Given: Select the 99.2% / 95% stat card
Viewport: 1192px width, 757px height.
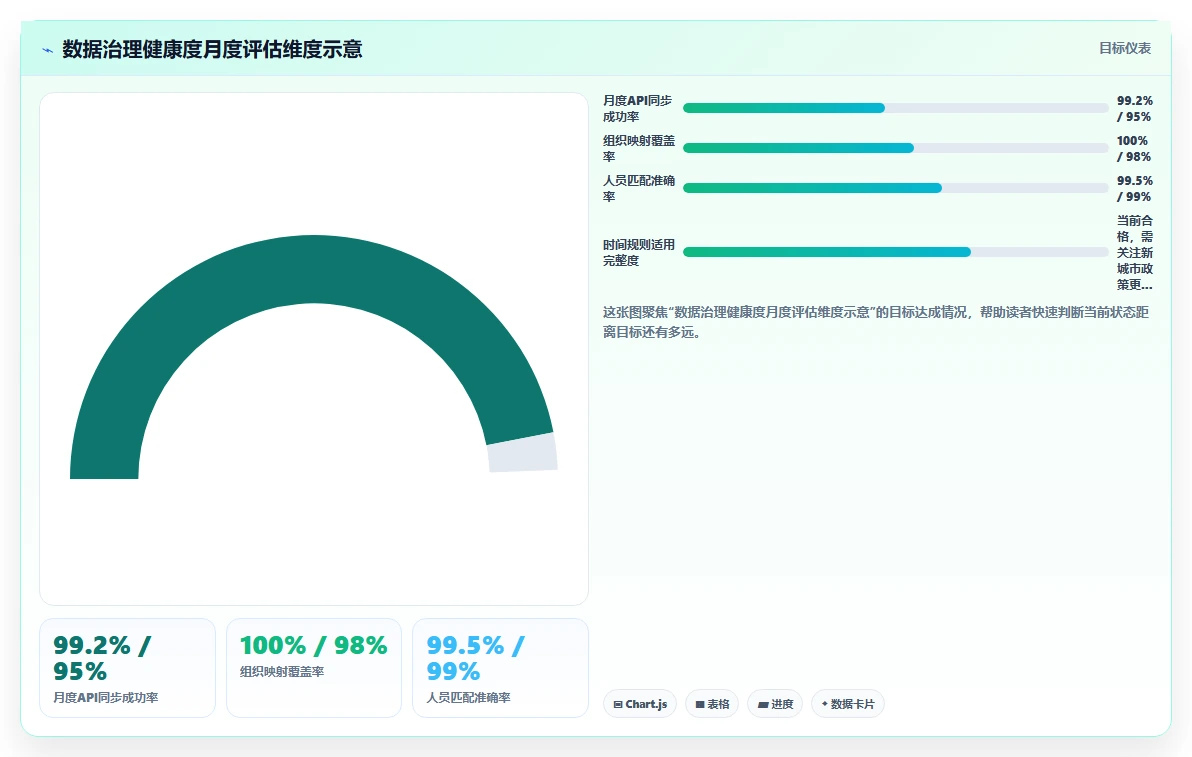Looking at the screenshot, I should tap(127, 668).
